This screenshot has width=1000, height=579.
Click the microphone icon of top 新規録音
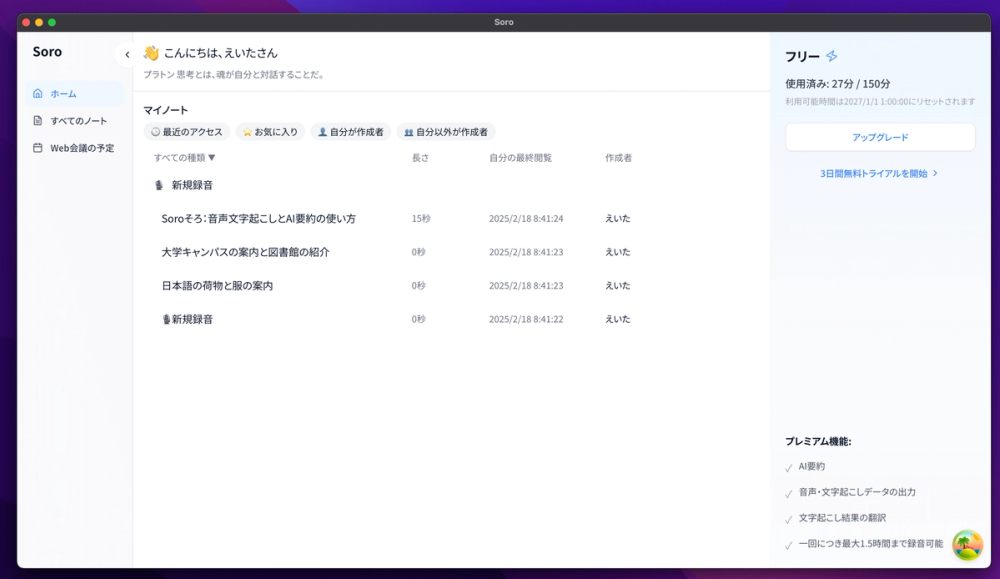(x=159, y=185)
